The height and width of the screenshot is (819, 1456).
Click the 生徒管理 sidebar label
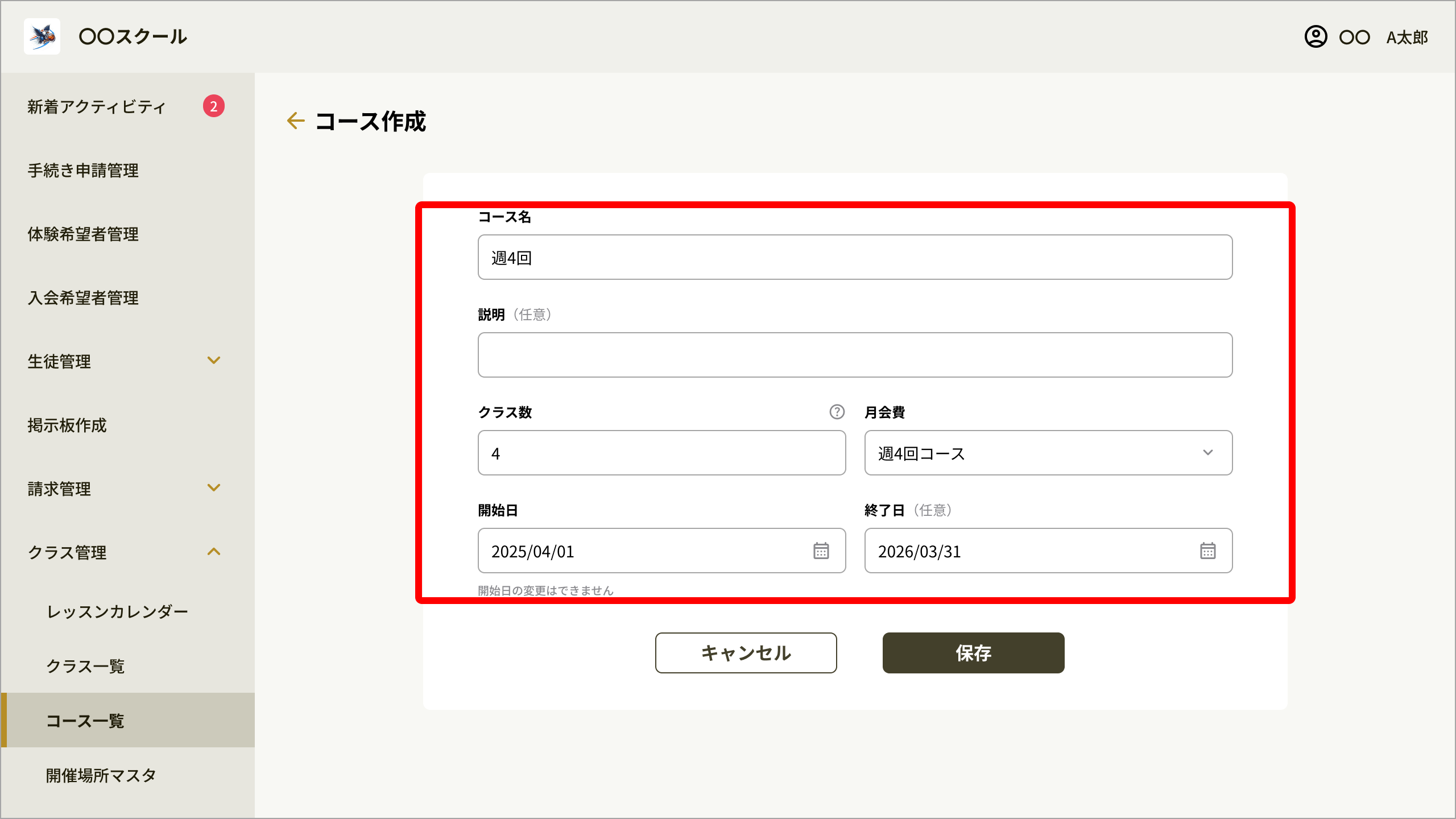[59, 361]
